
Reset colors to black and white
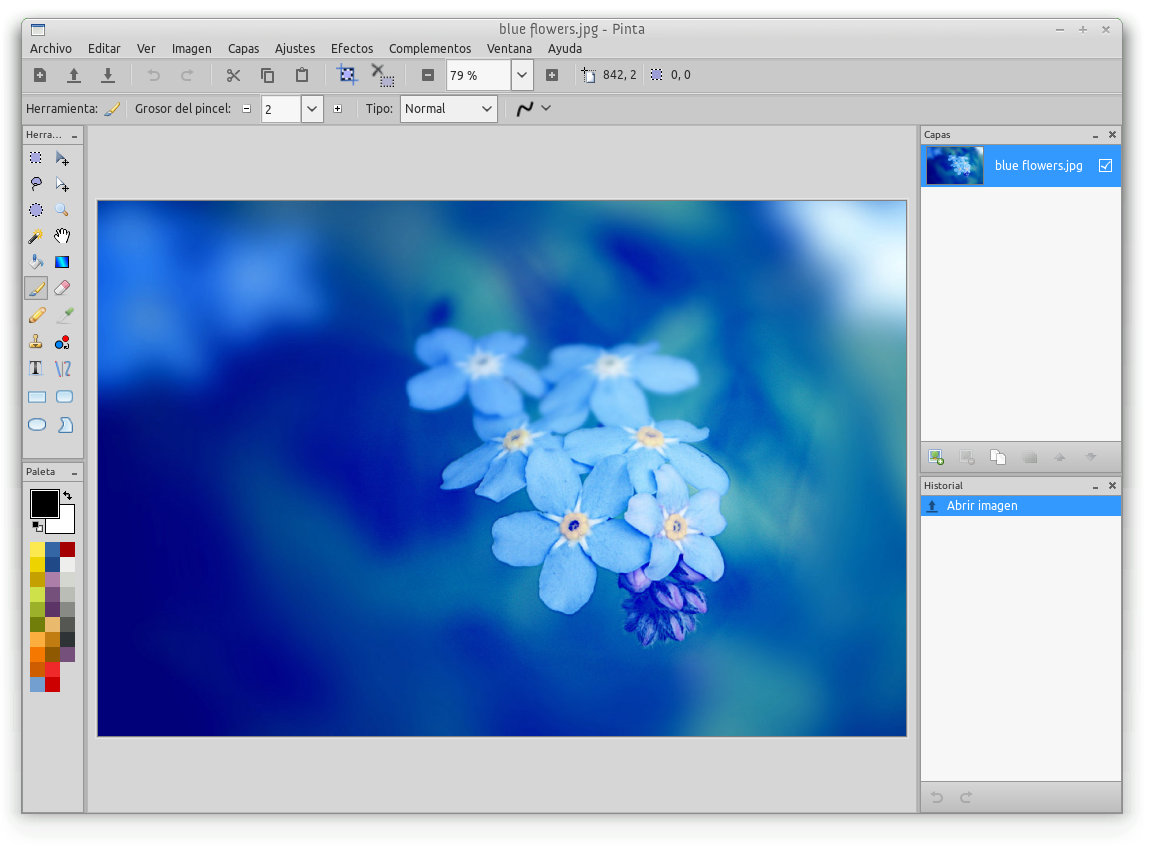[x=37, y=526]
